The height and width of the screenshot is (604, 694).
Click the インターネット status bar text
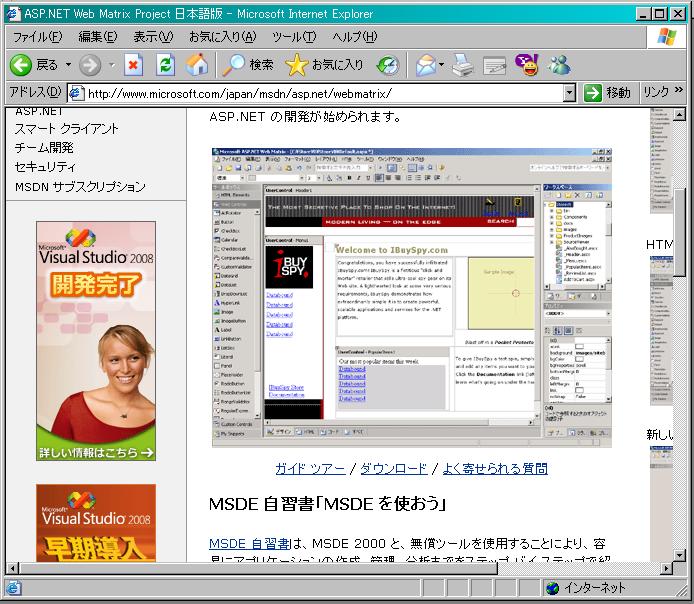(594, 588)
